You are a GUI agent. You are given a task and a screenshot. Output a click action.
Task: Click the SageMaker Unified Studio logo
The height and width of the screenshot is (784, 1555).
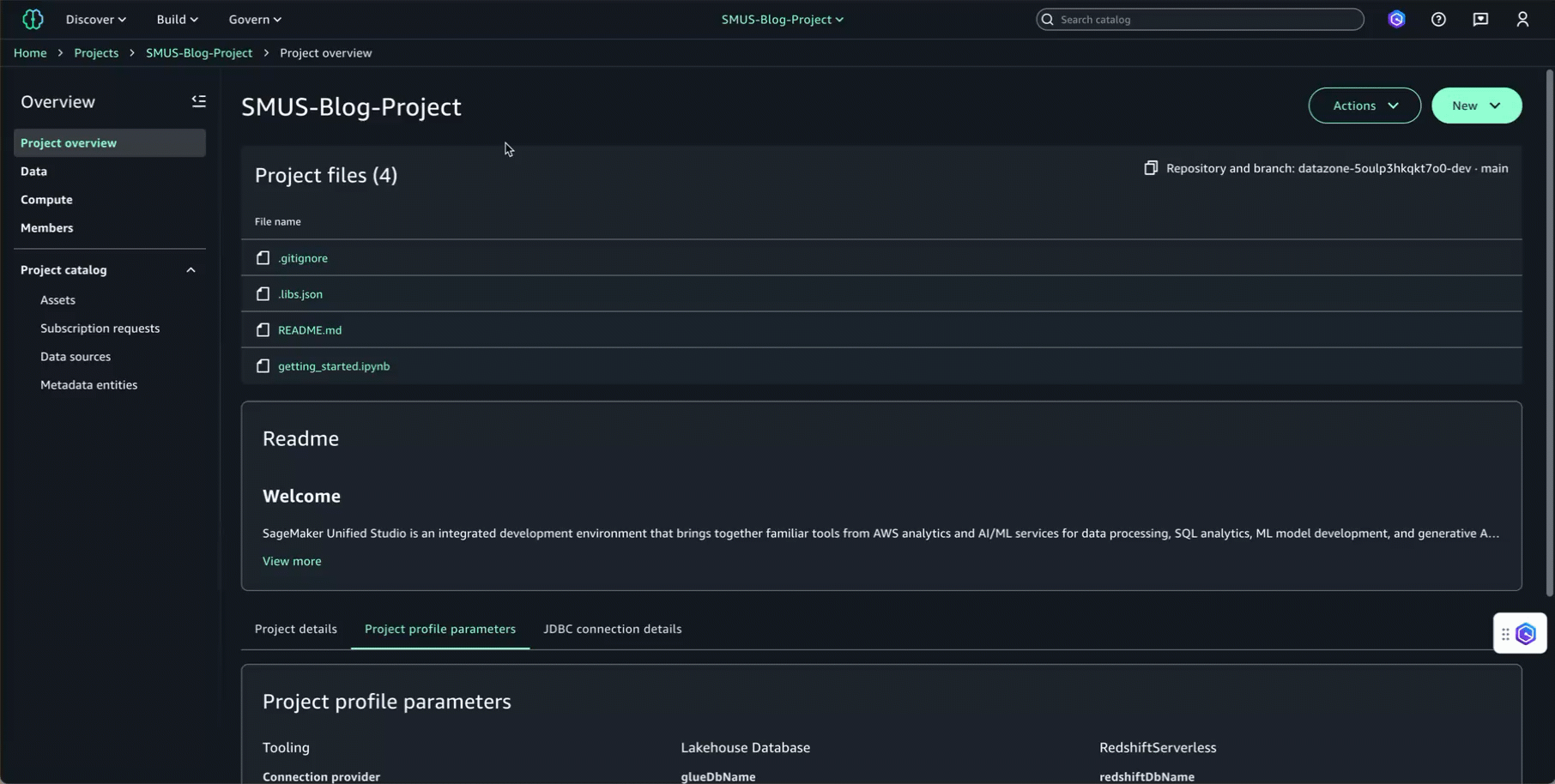[33, 19]
